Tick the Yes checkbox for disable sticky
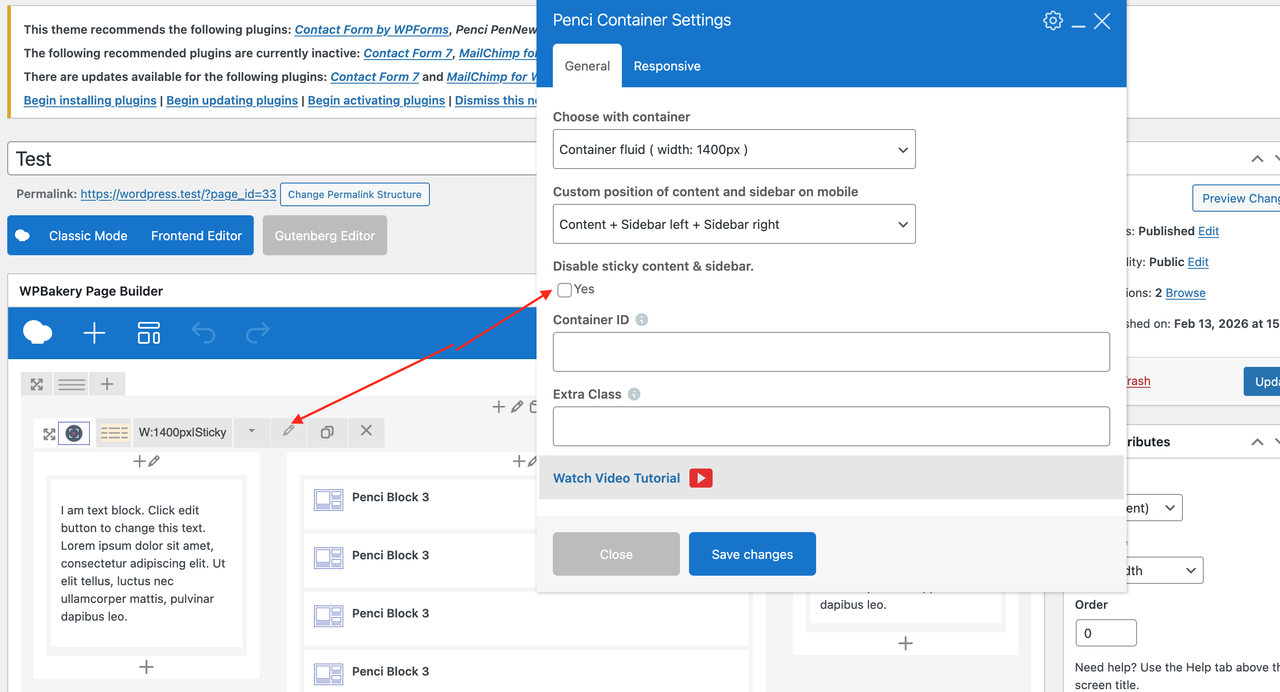Viewport: 1280px width, 692px height. 565,290
